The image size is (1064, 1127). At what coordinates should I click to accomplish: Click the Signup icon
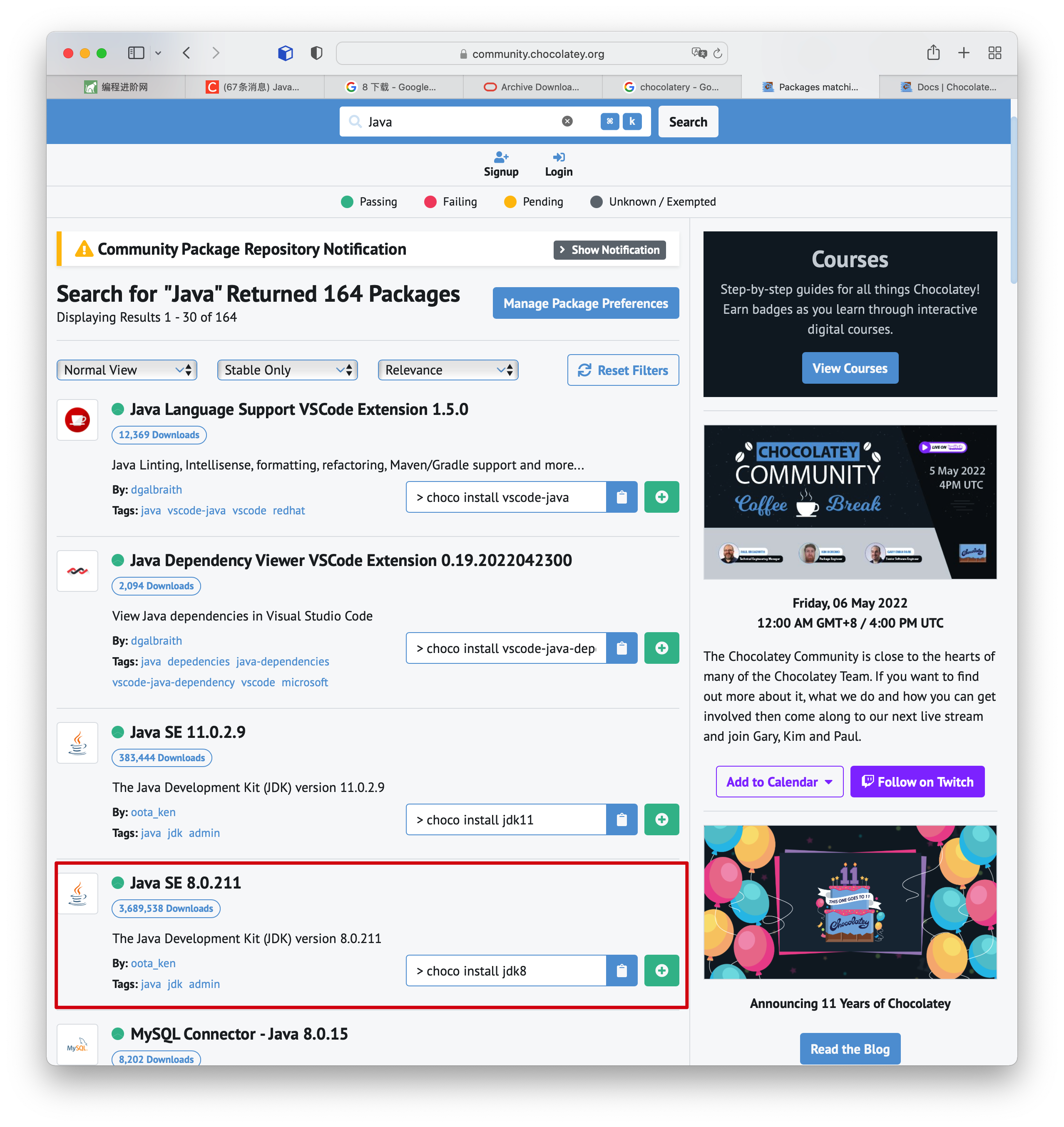(x=501, y=157)
